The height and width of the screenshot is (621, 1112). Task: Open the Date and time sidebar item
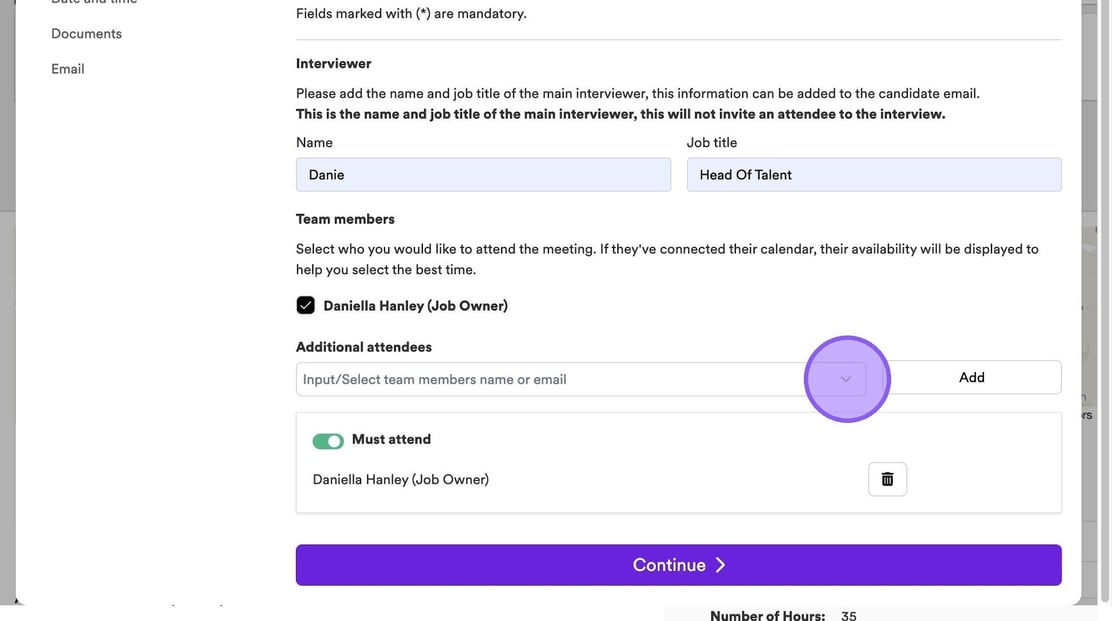pyautogui.click(x=94, y=3)
